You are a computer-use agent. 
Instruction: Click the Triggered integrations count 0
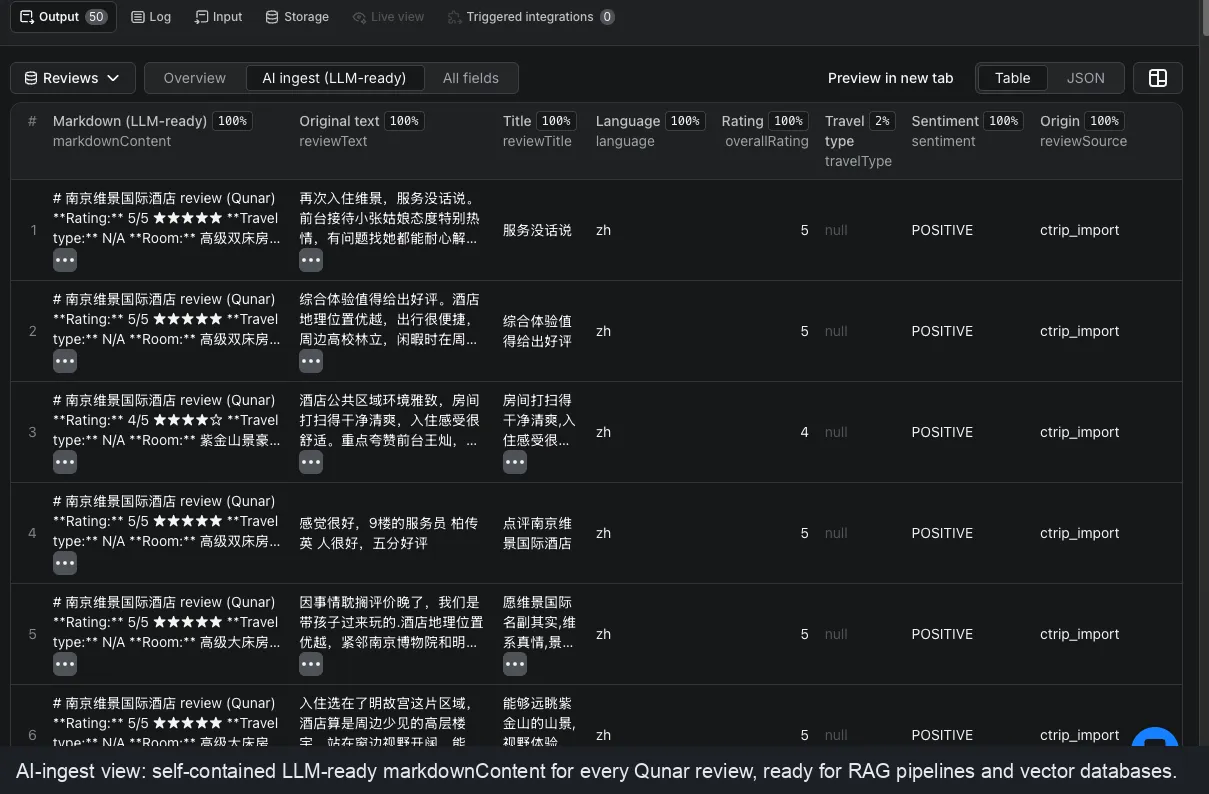(x=607, y=17)
